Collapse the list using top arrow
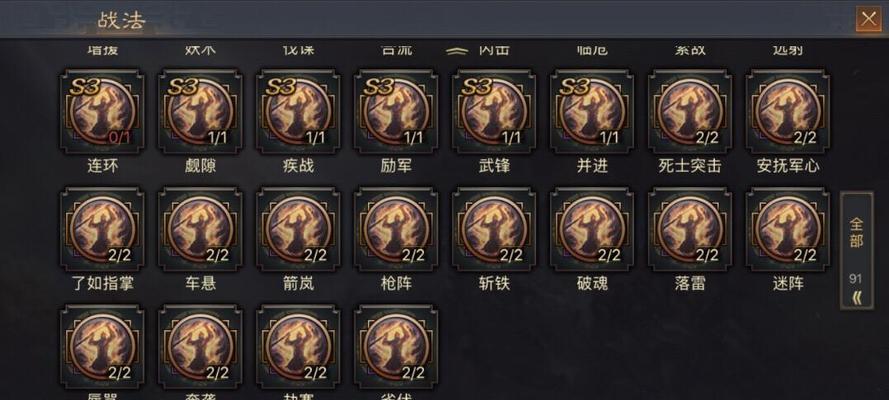 [x=457, y=51]
